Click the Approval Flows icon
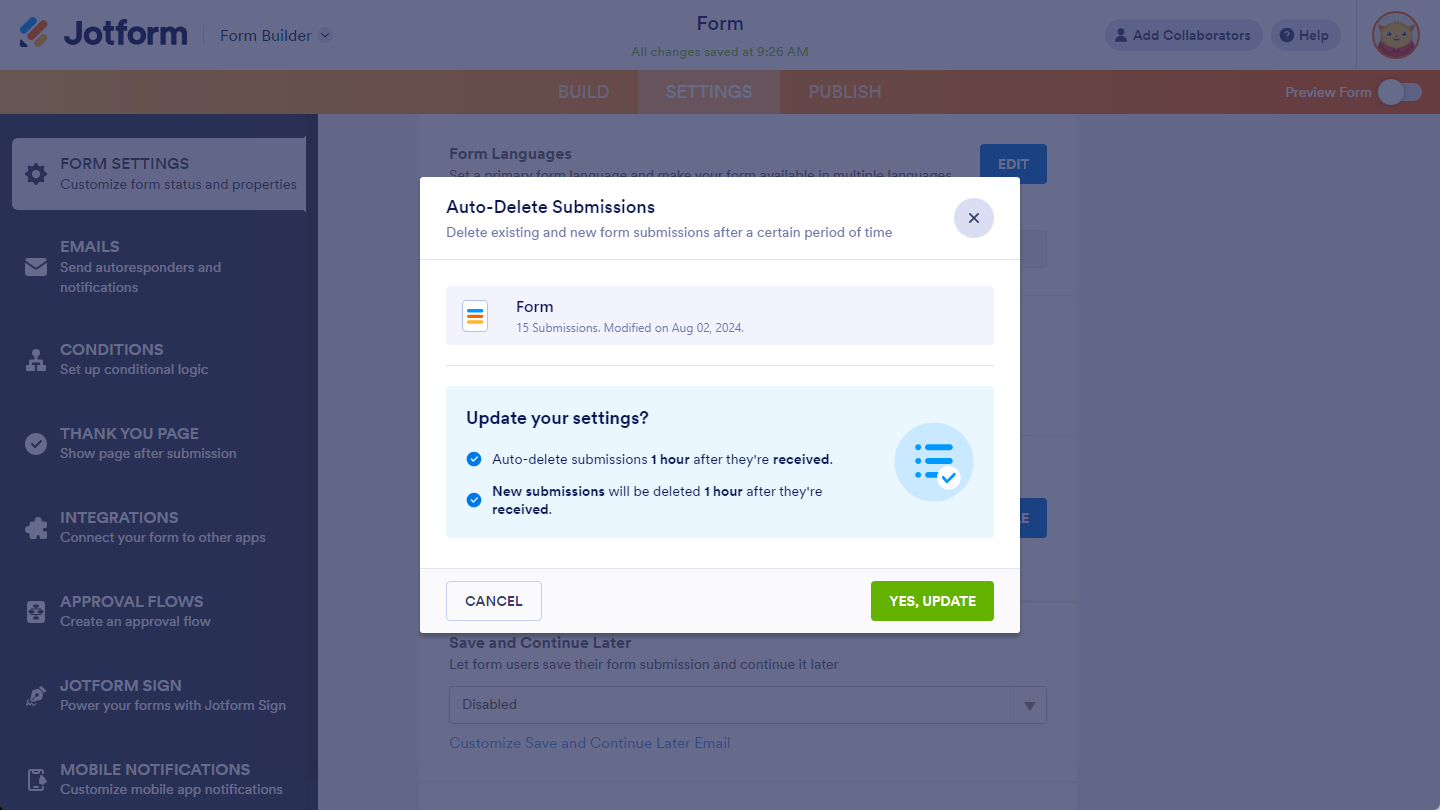 click(36, 612)
